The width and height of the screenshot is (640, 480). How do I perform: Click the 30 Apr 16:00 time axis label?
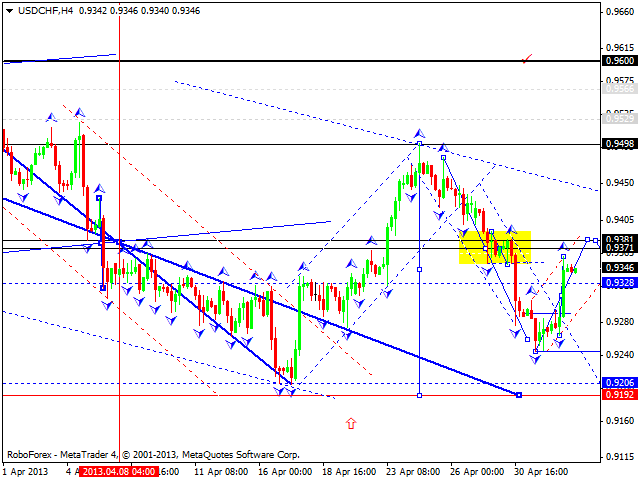(x=540, y=471)
